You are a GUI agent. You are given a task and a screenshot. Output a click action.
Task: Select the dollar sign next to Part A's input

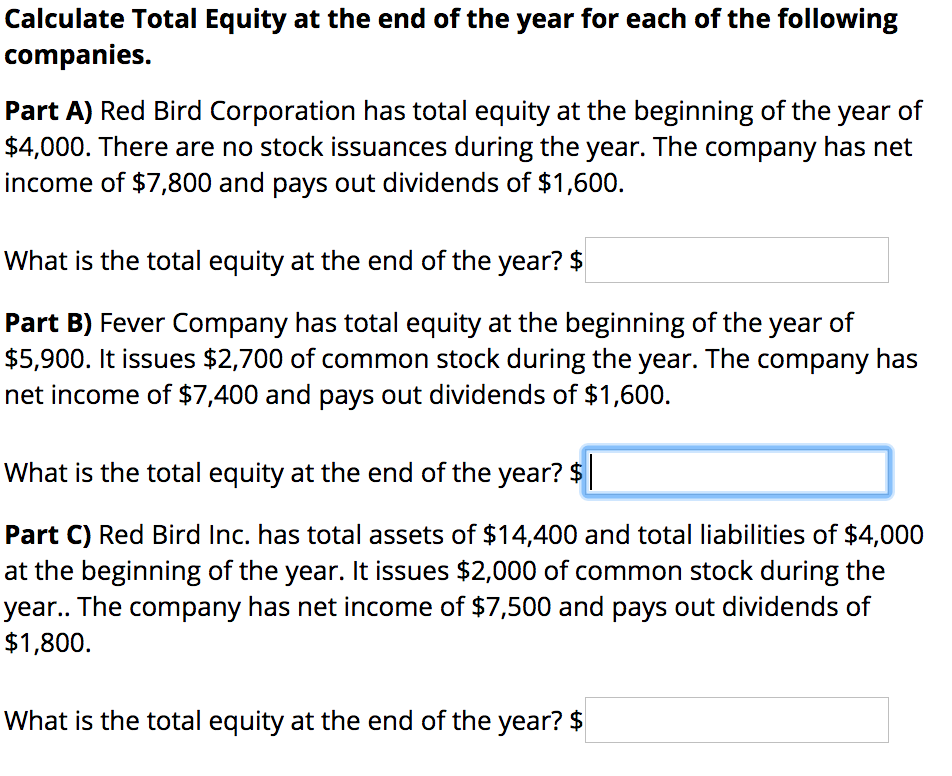(x=577, y=260)
